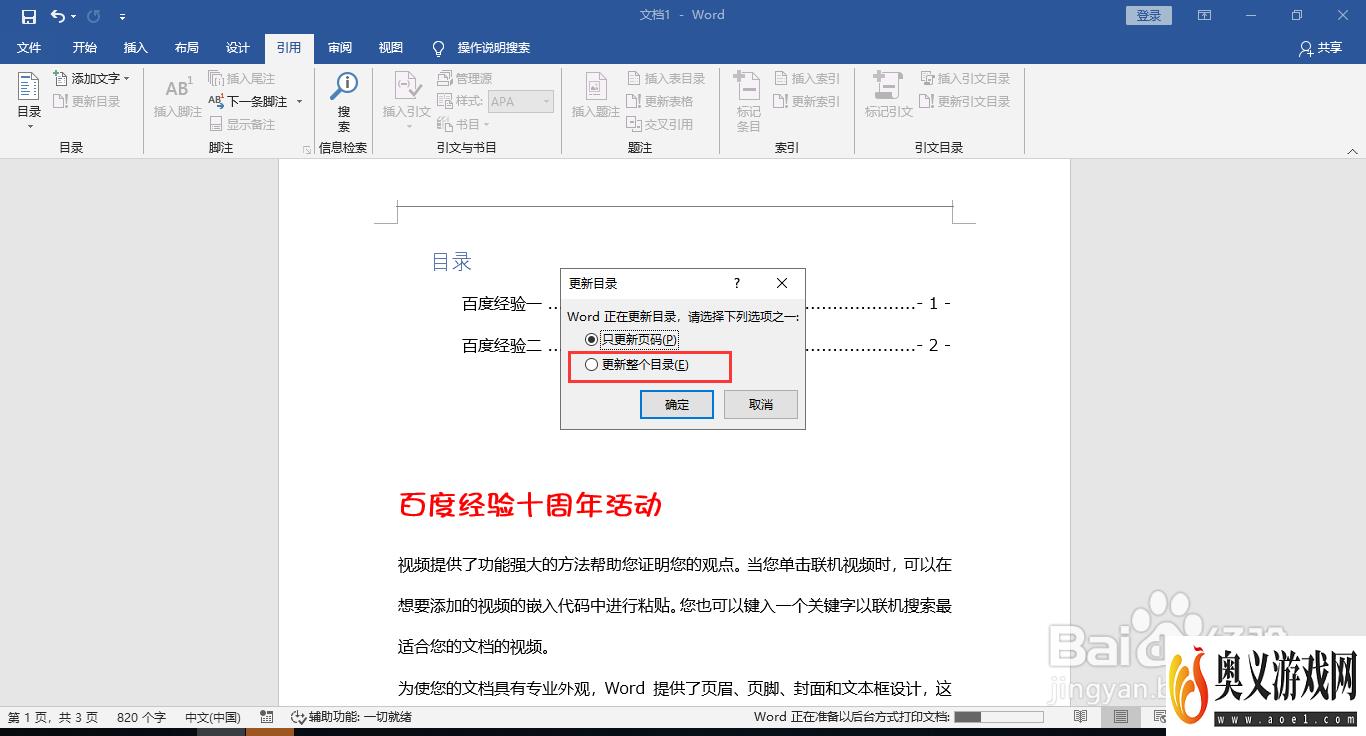This screenshot has width=1366, height=736.
Task: Click the 登录 button
Action: click(1149, 15)
